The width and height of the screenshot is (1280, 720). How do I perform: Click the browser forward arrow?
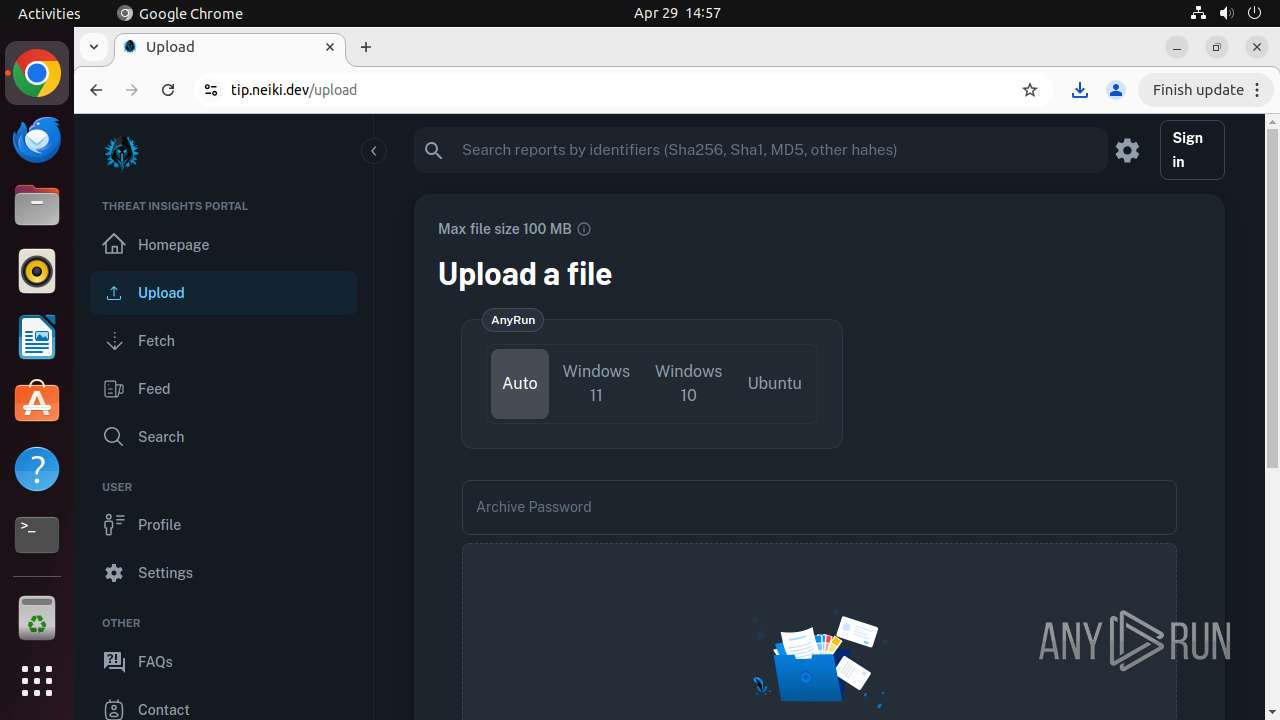(x=132, y=90)
